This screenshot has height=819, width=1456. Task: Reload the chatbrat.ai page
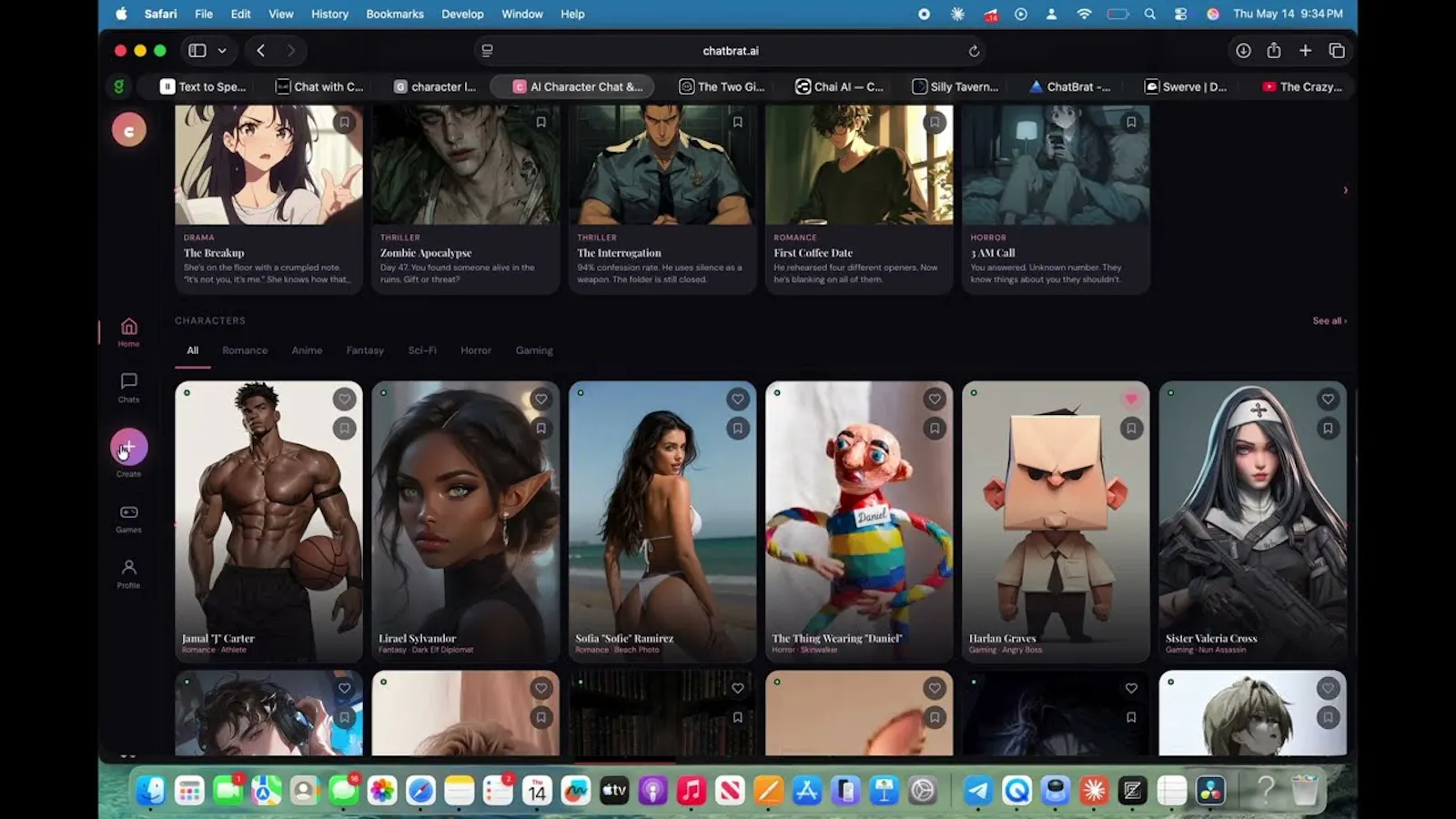click(974, 51)
